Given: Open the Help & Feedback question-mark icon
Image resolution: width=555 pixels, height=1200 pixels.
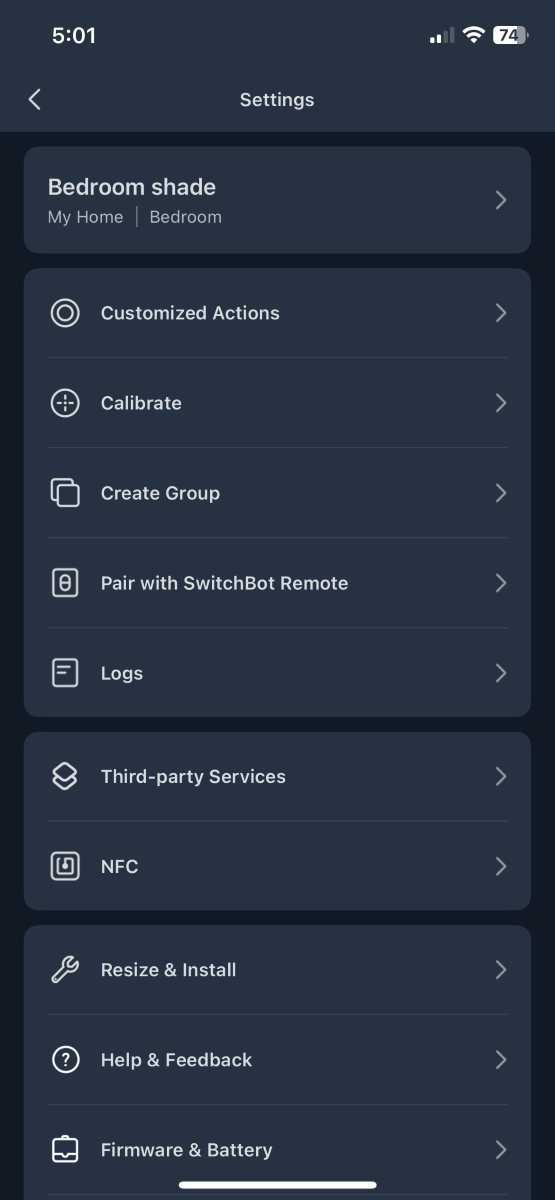Looking at the screenshot, I should [65, 1059].
